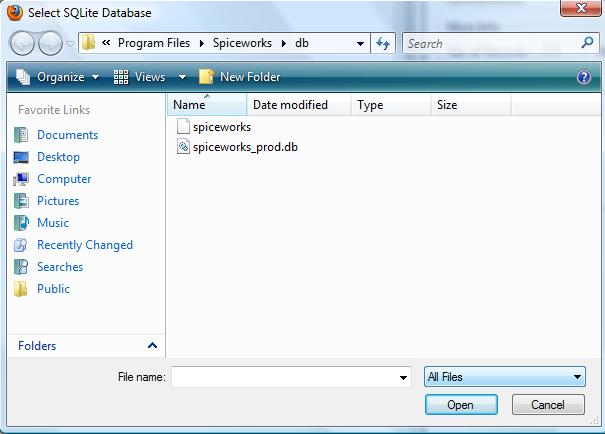This screenshot has height=434, width=605.
Task: Click the Desktop icon in sidebar
Action: coord(21,157)
